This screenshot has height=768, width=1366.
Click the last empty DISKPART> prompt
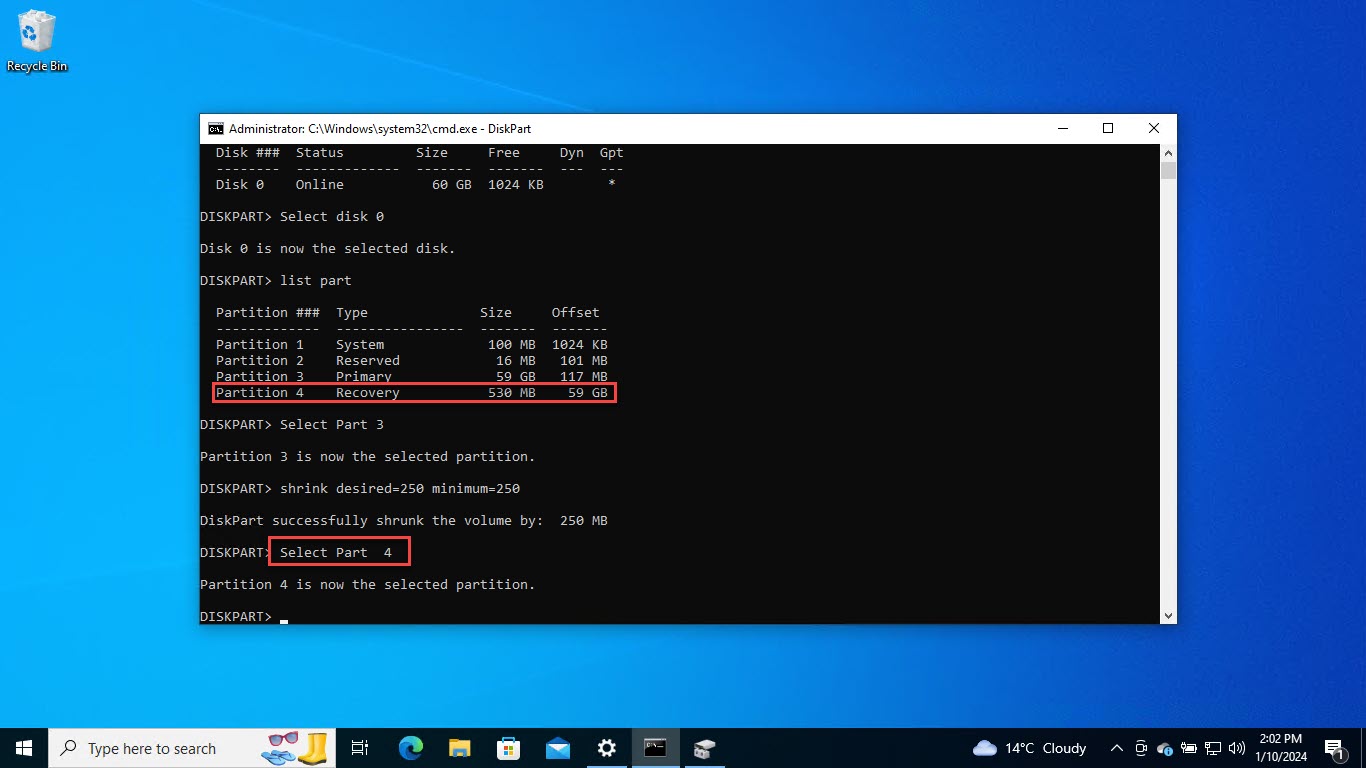(236, 617)
